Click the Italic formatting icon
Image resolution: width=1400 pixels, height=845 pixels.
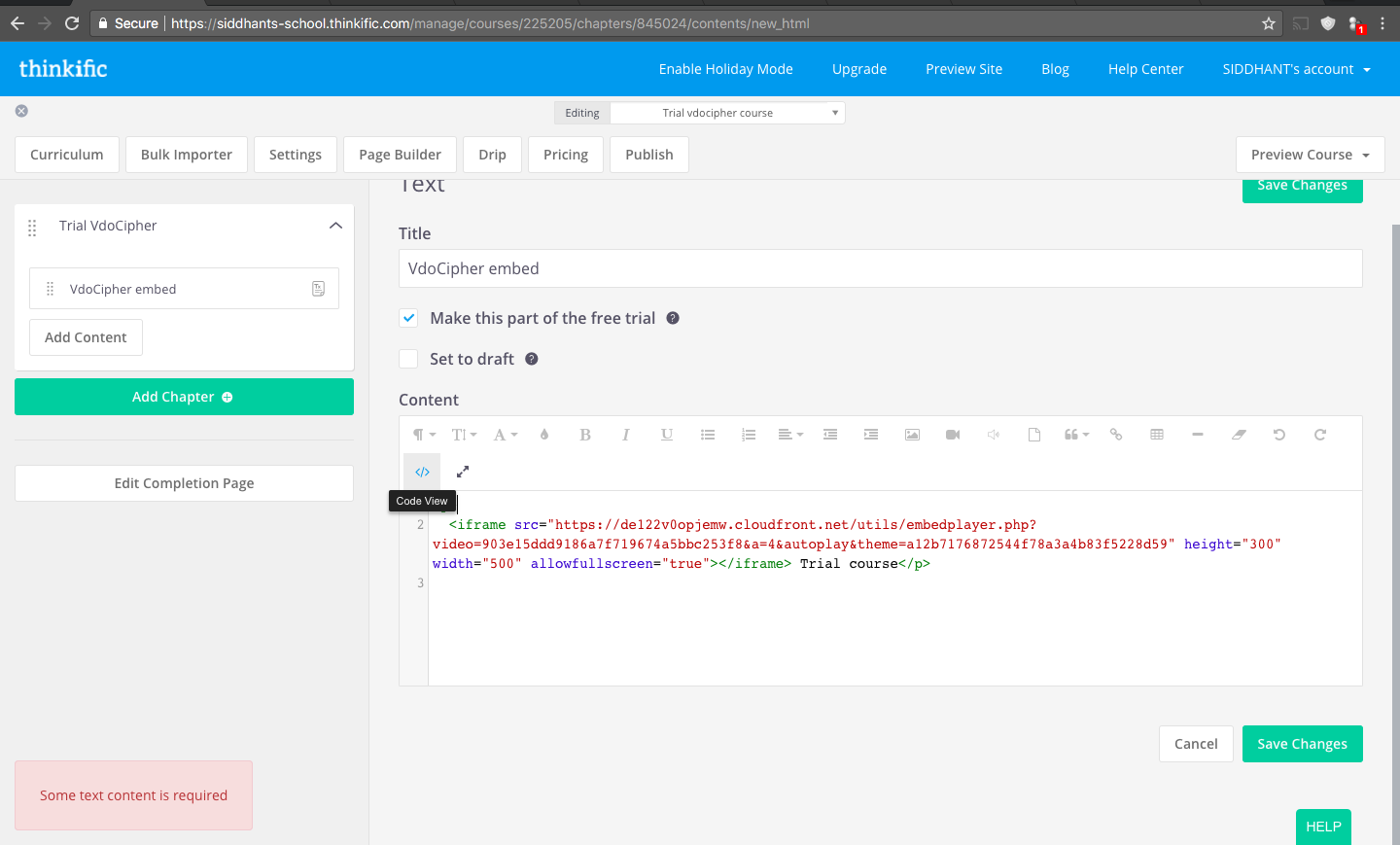(x=626, y=435)
